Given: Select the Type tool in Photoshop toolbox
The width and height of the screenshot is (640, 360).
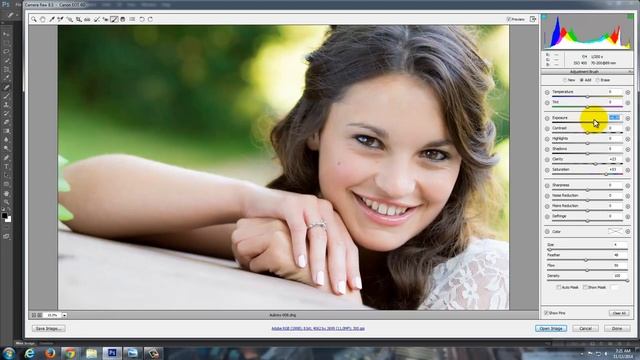Looking at the screenshot, I should coord(6,167).
